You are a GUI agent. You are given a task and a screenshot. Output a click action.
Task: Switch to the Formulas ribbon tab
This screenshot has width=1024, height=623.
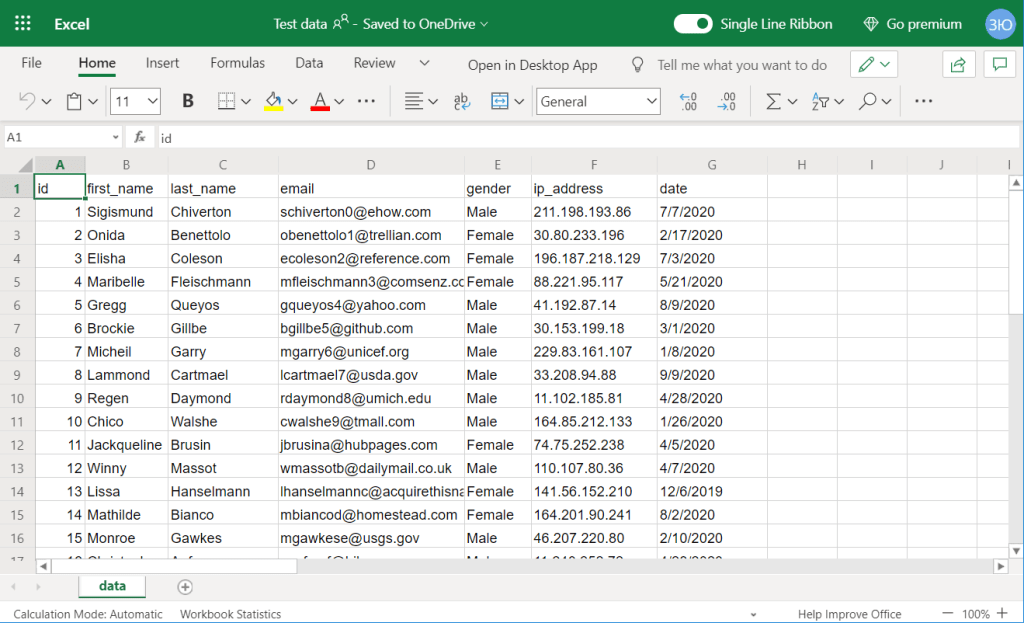[237, 62]
